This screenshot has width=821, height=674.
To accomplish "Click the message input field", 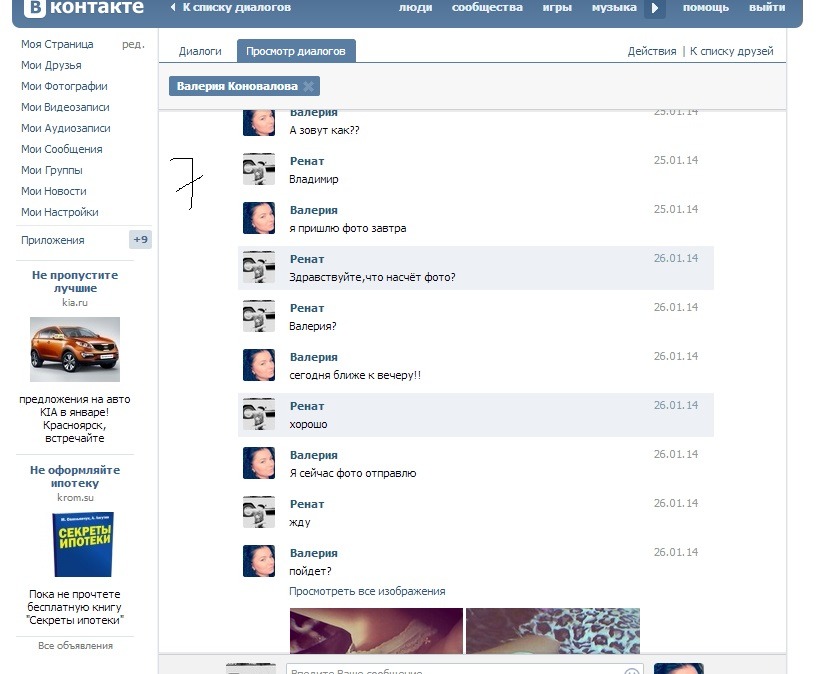I will tap(464, 669).
